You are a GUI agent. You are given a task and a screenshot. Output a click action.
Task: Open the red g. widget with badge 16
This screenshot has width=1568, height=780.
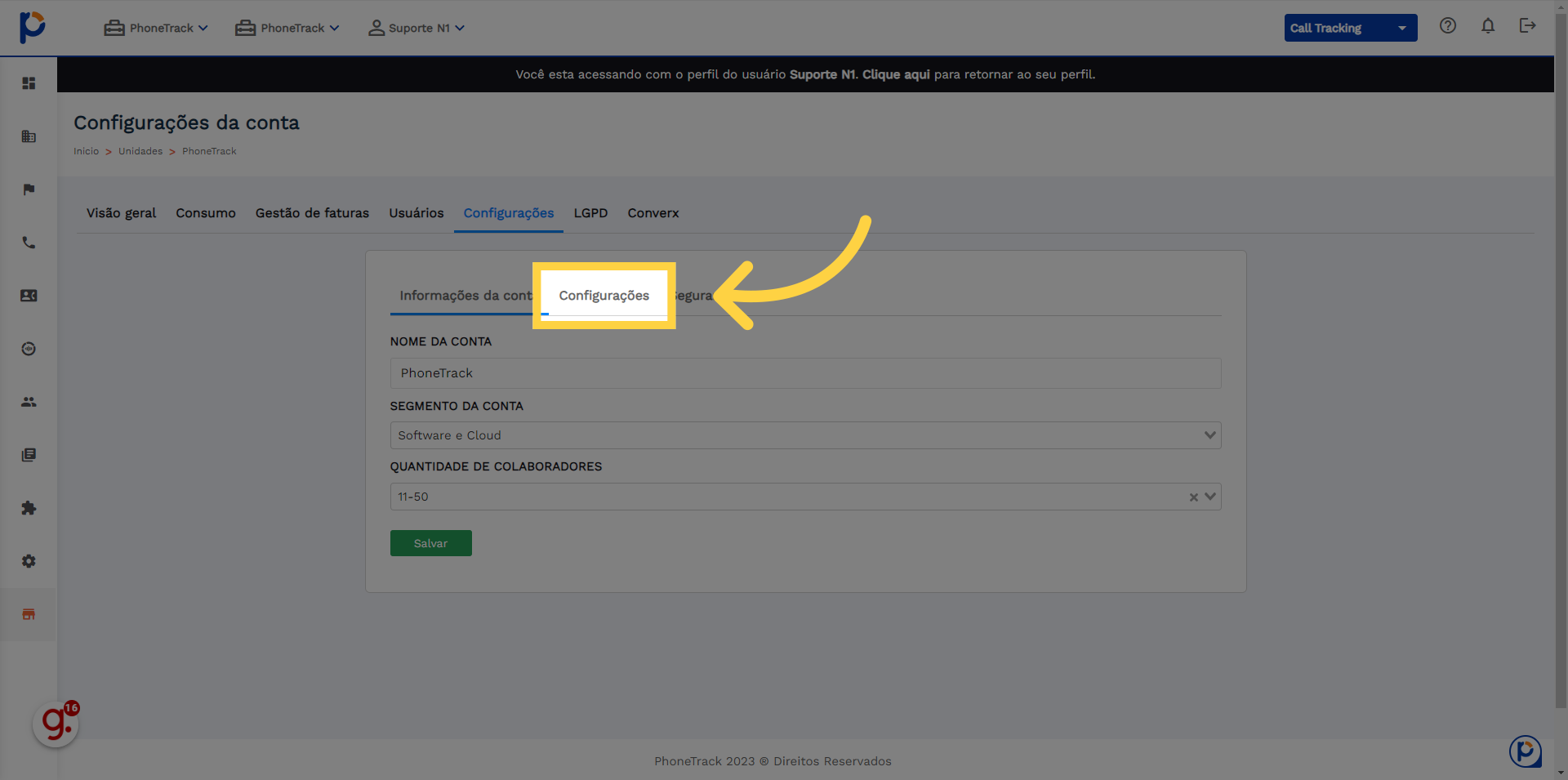(56, 723)
